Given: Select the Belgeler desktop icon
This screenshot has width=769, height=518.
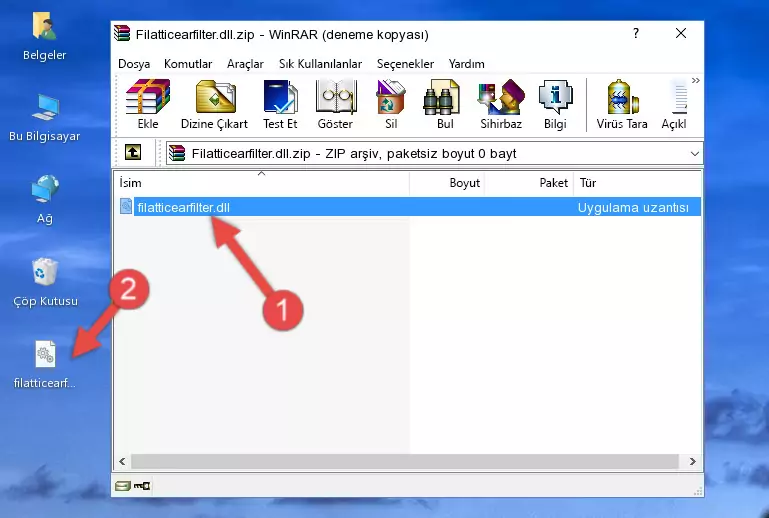Looking at the screenshot, I should (x=45, y=36).
